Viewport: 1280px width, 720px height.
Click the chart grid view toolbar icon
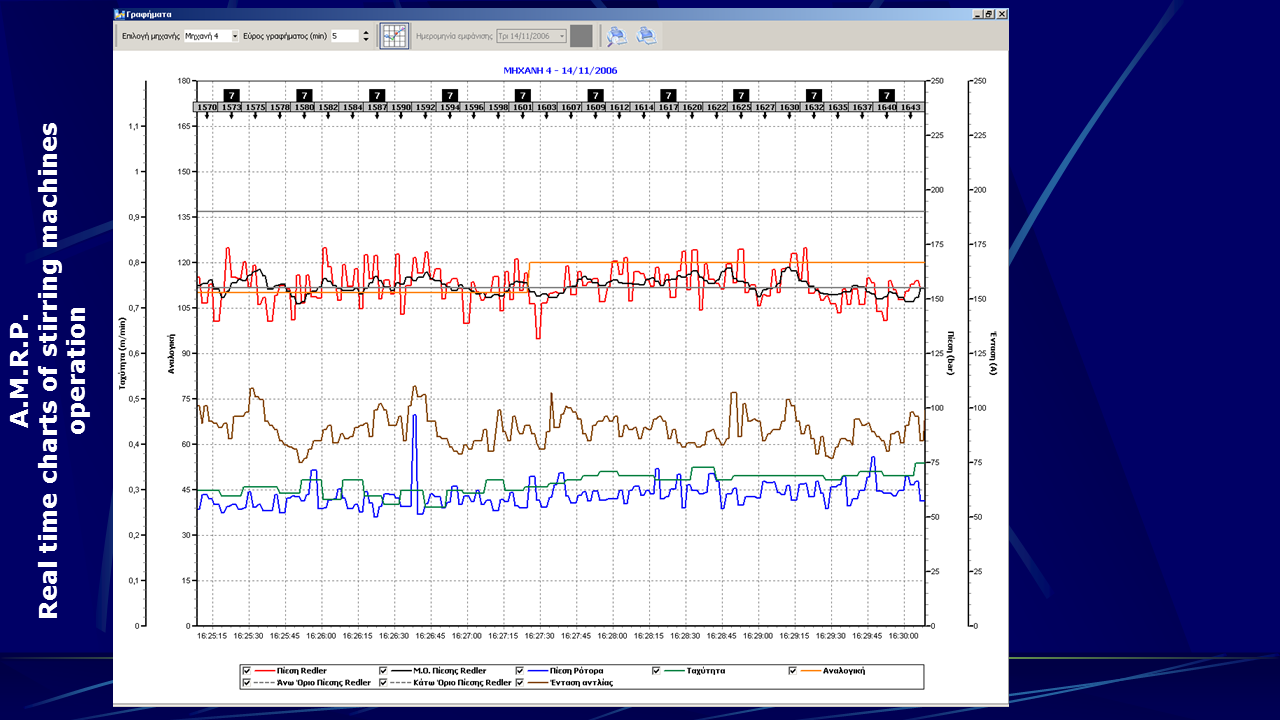click(395, 36)
